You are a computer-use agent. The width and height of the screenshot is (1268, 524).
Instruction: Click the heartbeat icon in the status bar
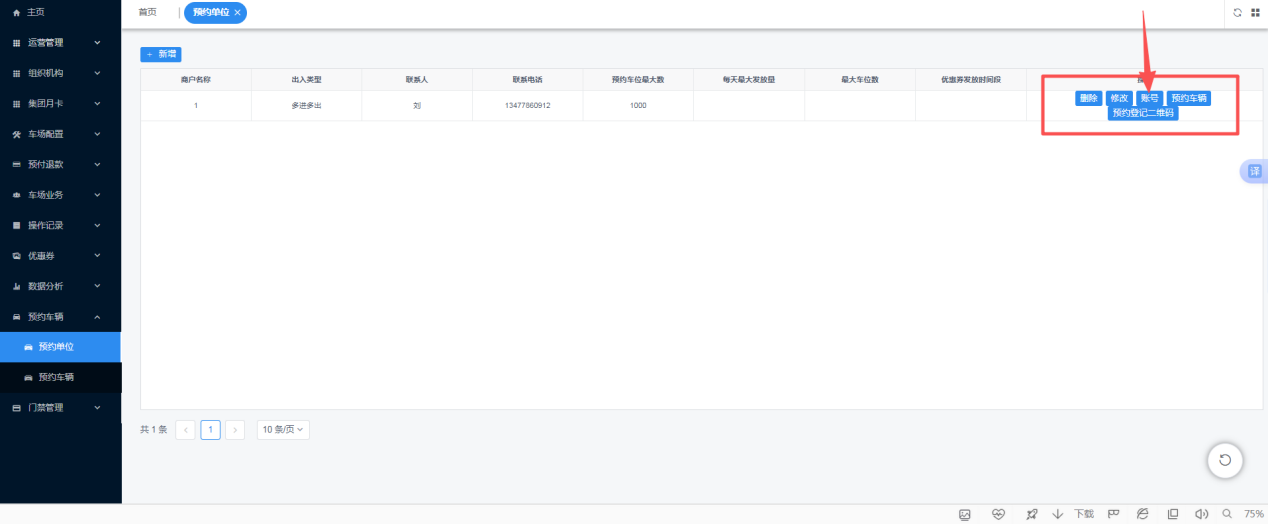(x=998, y=514)
